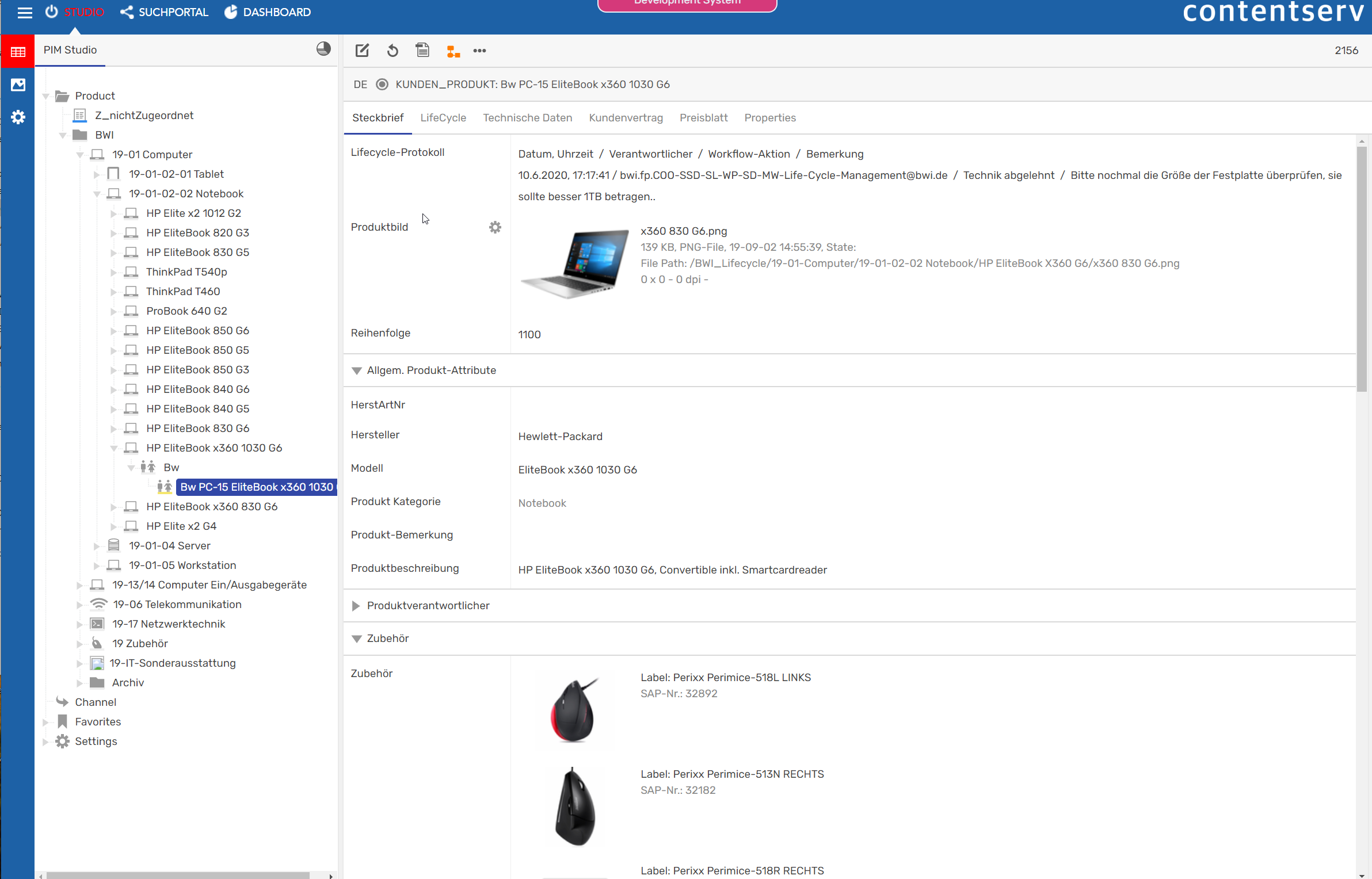Select HP EliteBook x360 830 G6 item
Viewport: 1372px width, 879px height.
pyautogui.click(x=212, y=506)
